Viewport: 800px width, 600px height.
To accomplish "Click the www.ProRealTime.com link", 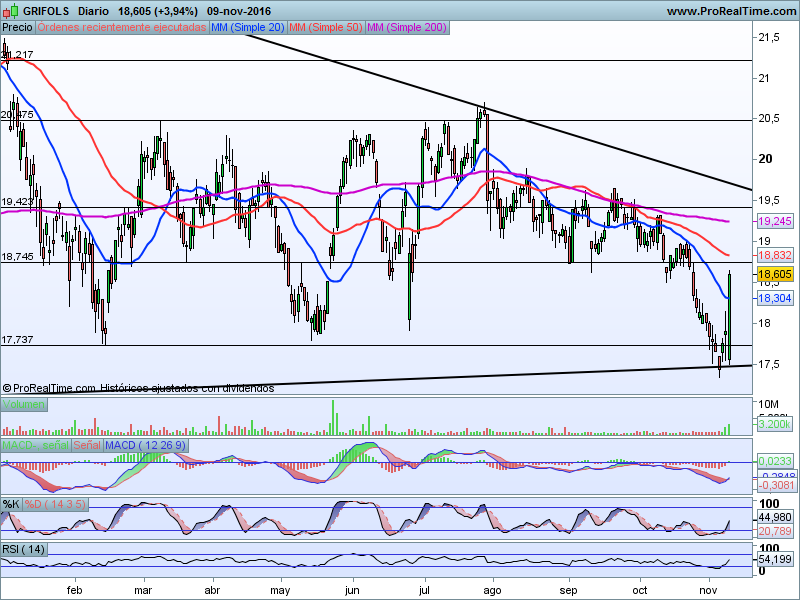I will [x=731, y=11].
